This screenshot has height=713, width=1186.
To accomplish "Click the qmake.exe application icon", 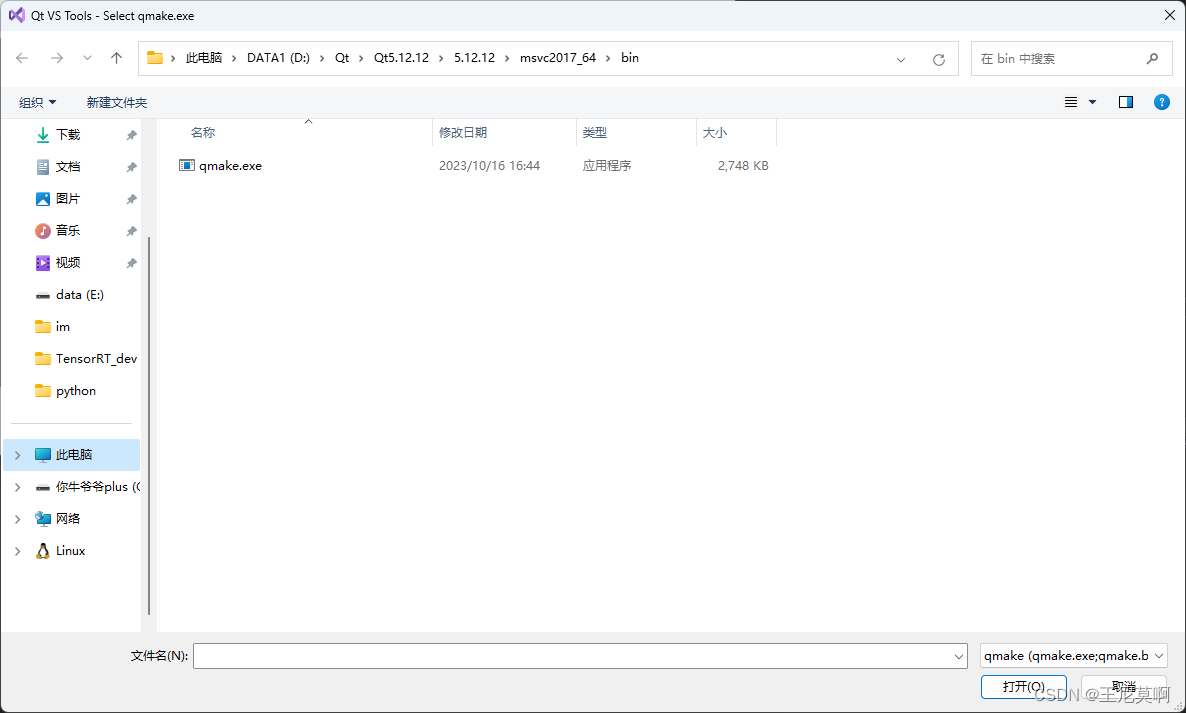I will tap(187, 165).
